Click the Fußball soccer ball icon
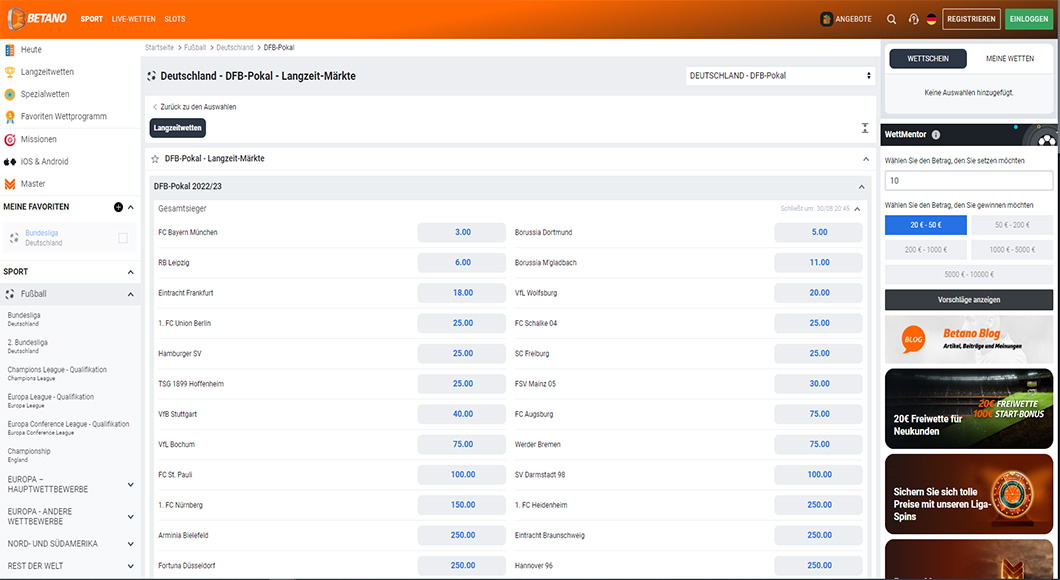 coord(9,294)
